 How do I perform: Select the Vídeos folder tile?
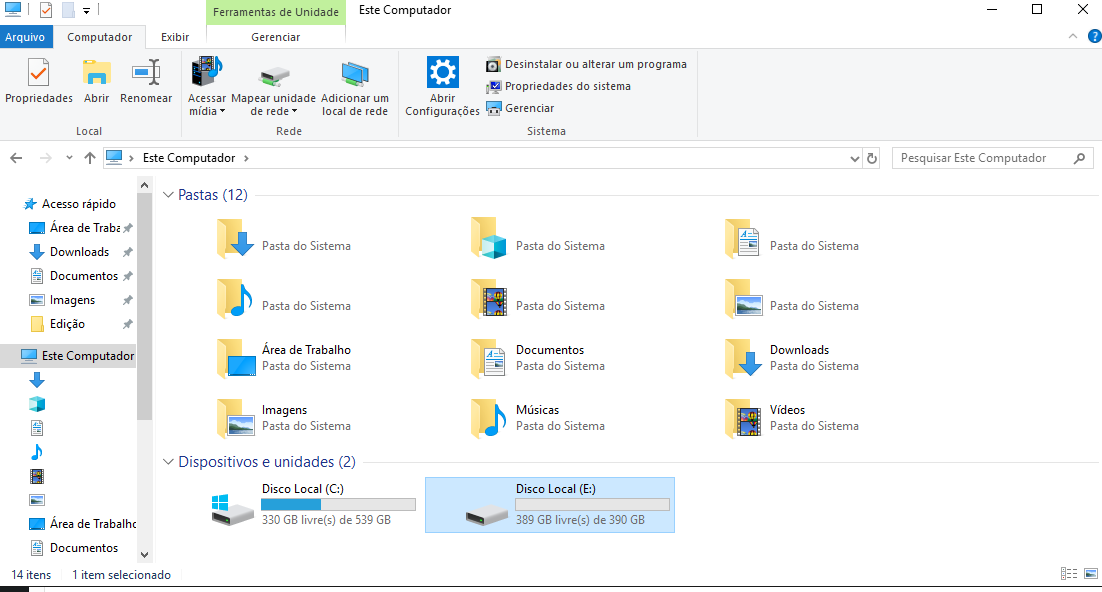coord(803,418)
